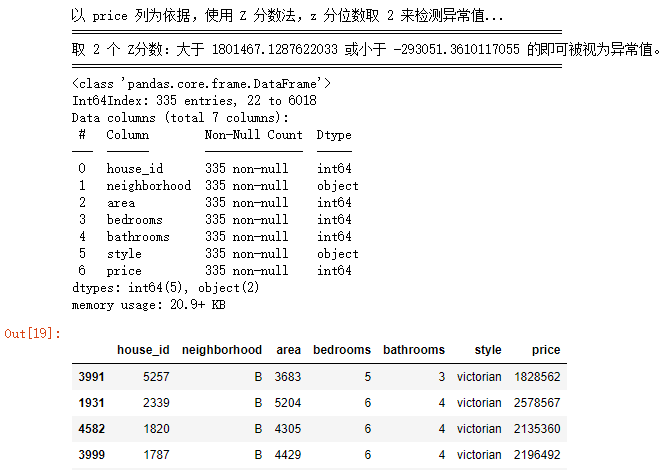The width and height of the screenshot is (661, 470).
Task: Click the memory usage 20.9+ KB line
Action: 148,304
